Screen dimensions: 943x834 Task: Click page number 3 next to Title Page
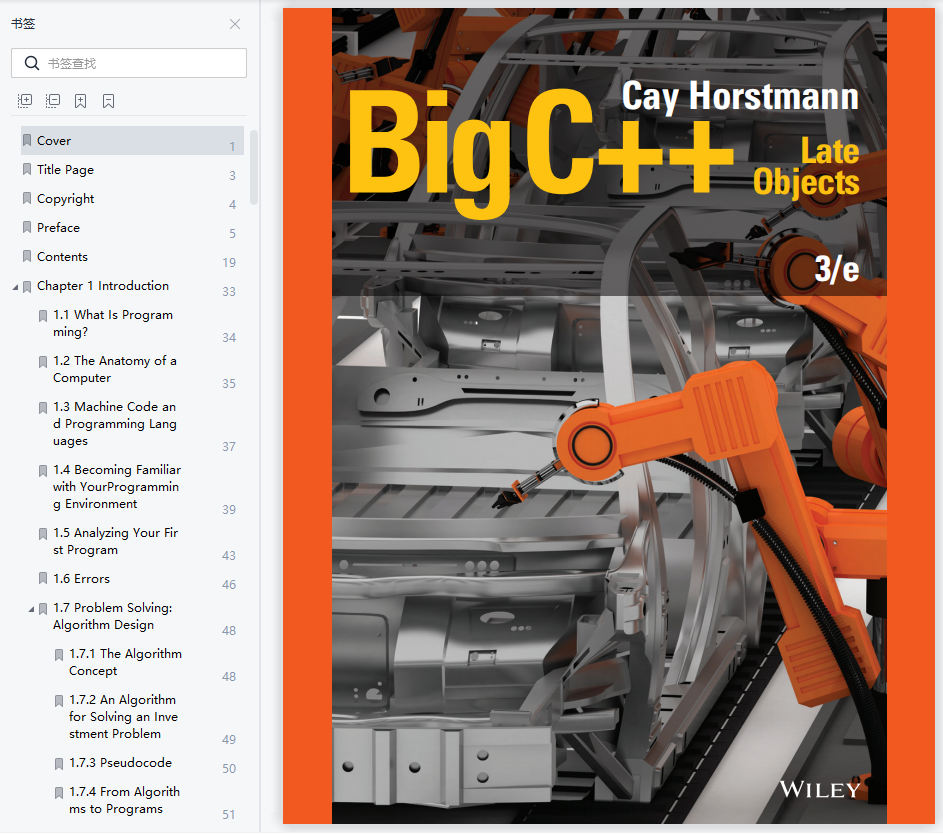[232, 176]
